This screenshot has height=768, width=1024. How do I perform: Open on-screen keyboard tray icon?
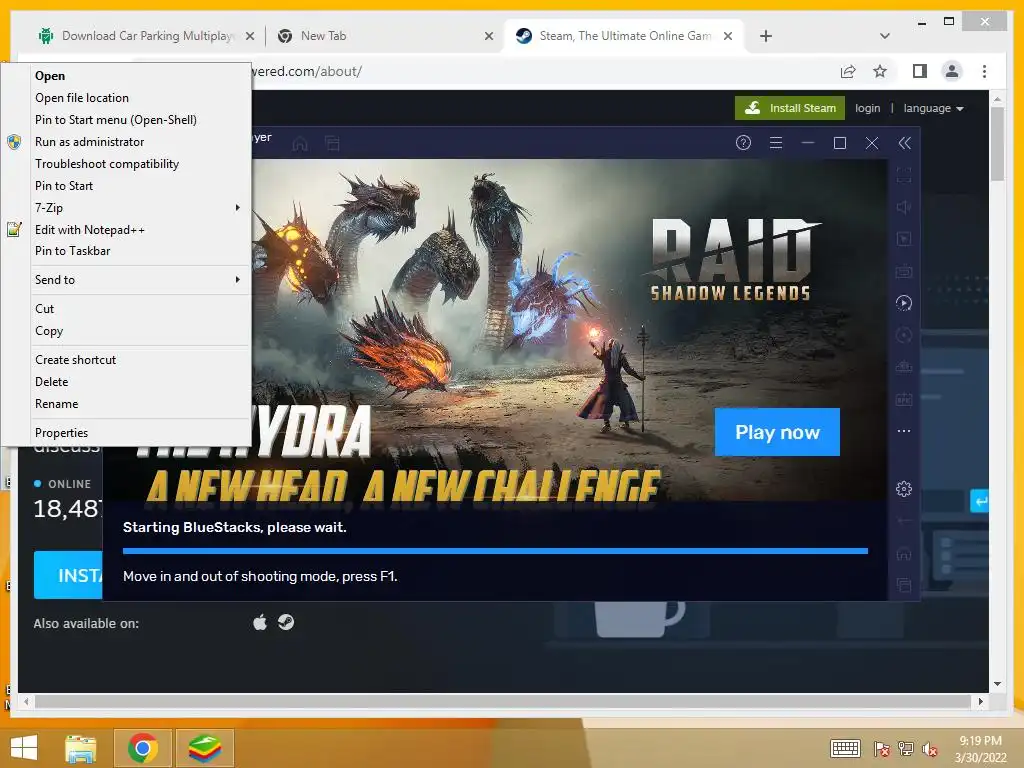tap(846, 748)
